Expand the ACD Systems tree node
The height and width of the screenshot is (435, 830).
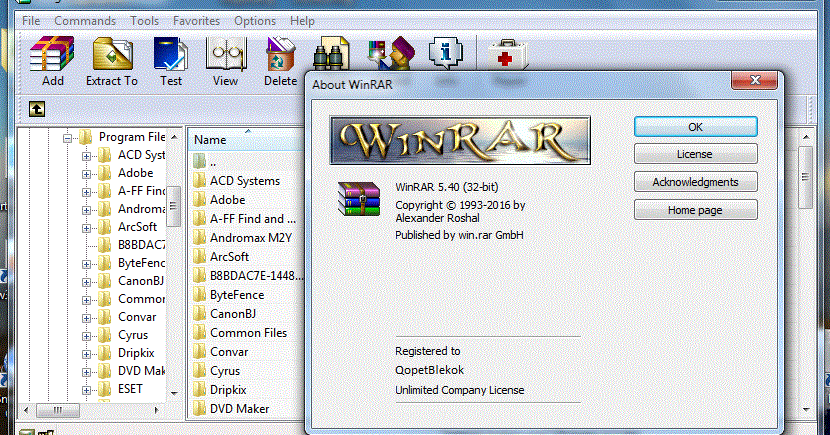86,157
